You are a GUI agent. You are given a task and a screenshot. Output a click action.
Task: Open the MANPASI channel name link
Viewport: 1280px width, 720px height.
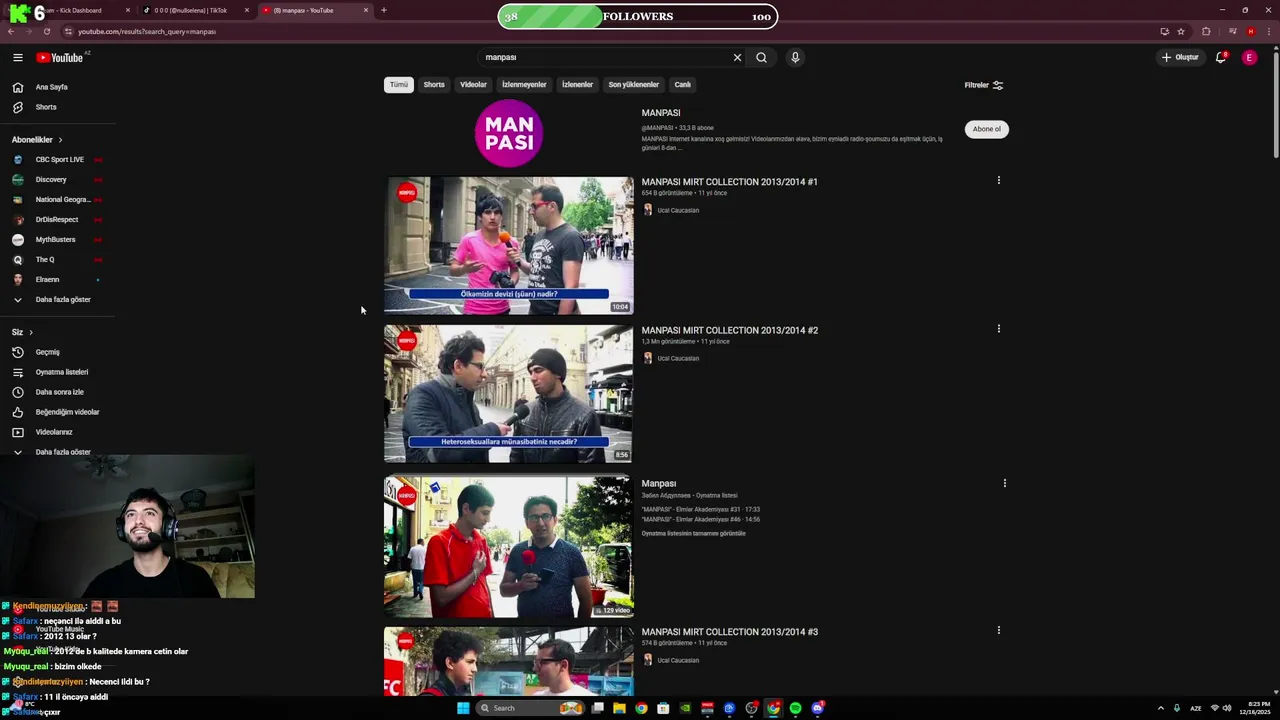pyautogui.click(x=661, y=113)
